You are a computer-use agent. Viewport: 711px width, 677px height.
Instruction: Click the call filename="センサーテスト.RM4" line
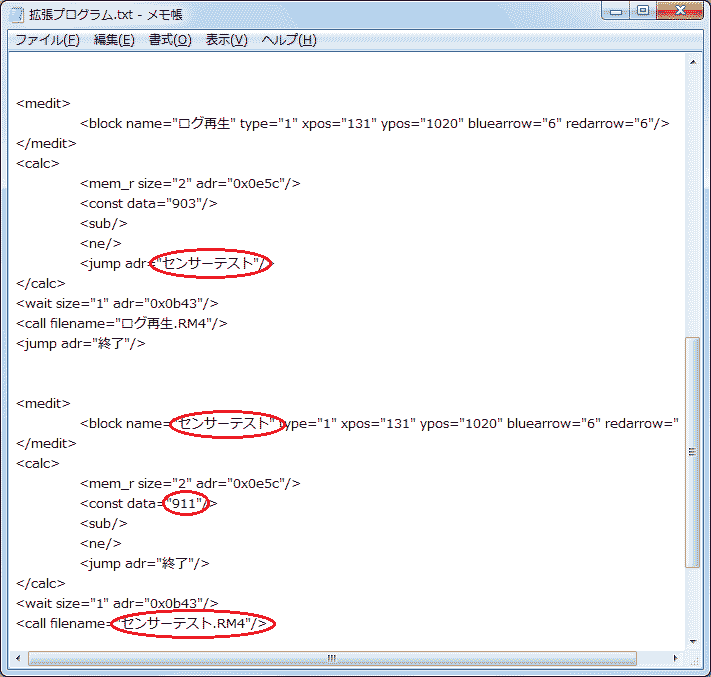click(x=141, y=623)
